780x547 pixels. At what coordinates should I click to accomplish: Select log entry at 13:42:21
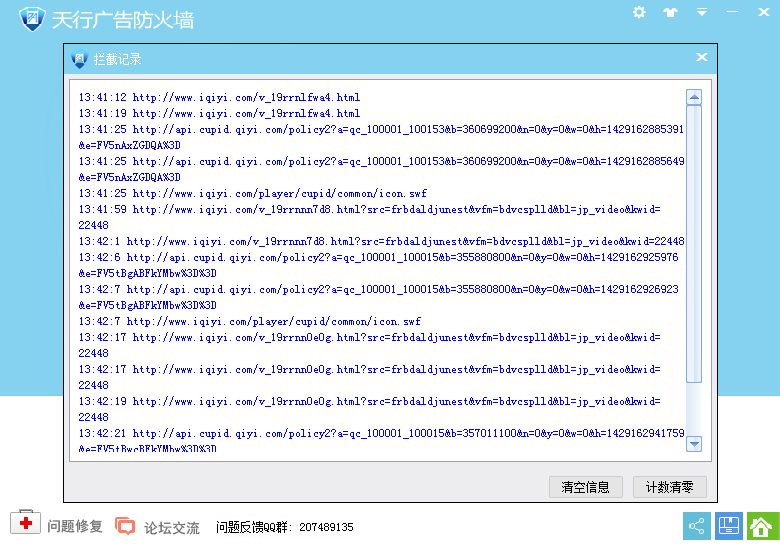click(x=382, y=441)
